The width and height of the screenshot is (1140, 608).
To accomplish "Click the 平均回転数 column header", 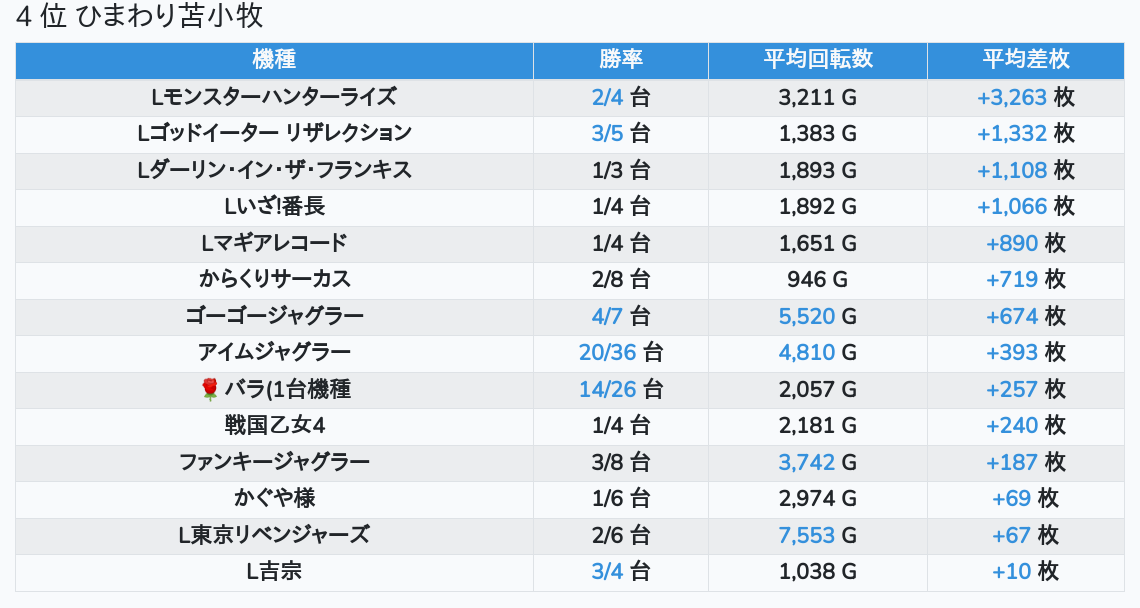I will point(818,60).
